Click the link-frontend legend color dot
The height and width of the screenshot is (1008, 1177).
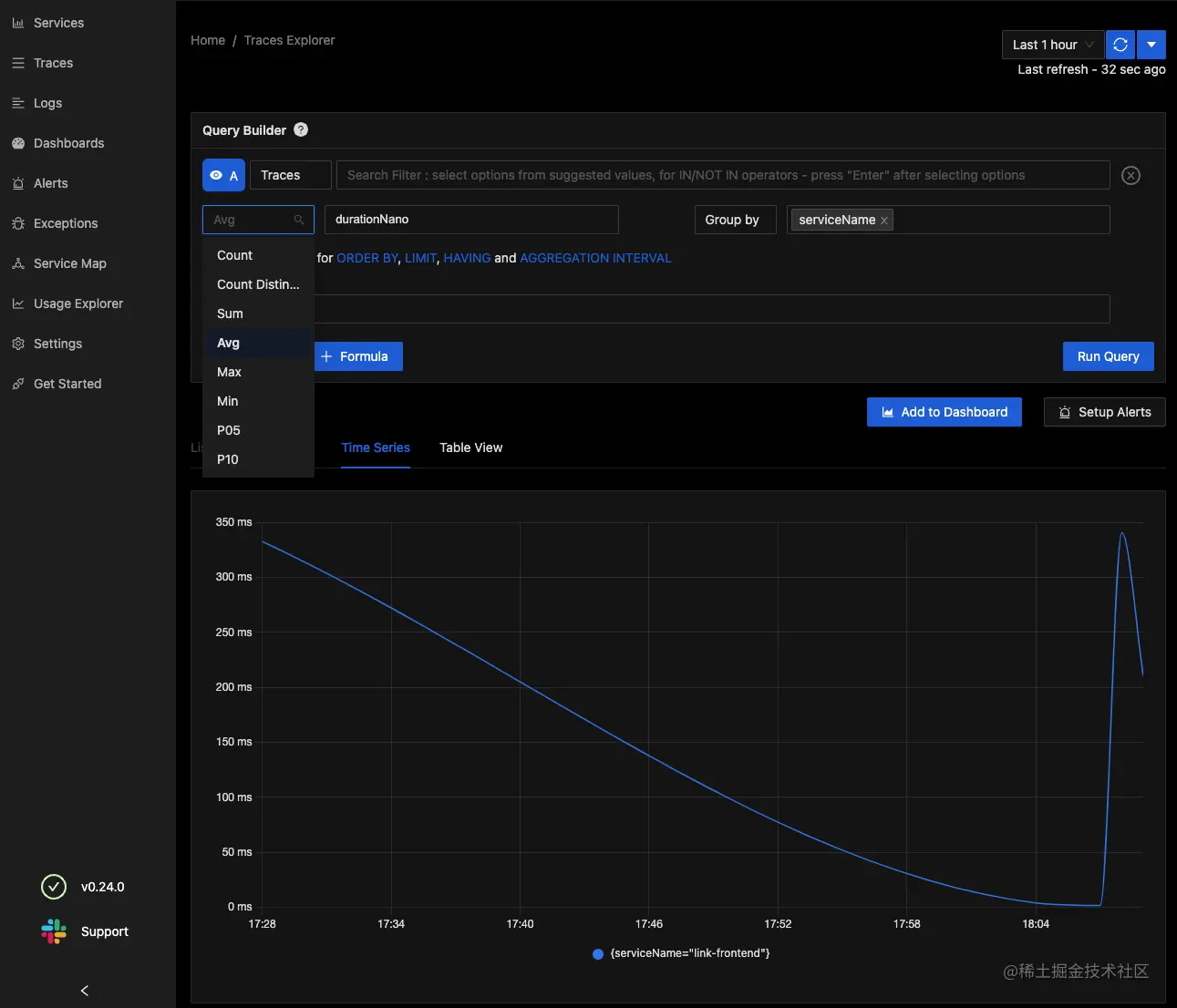click(x=598, y=954)
